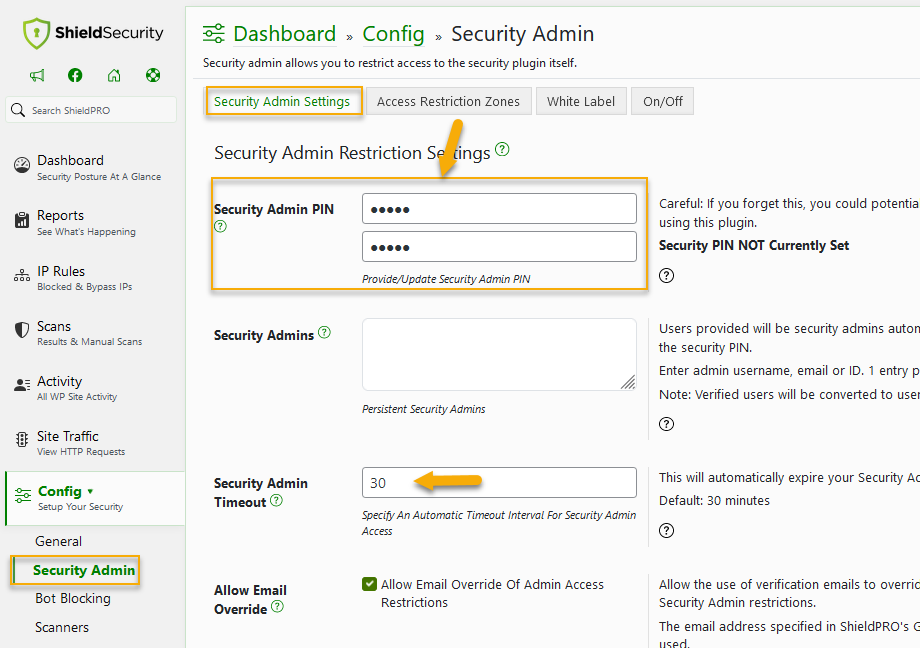Select Security Admin submenu item

84,570
